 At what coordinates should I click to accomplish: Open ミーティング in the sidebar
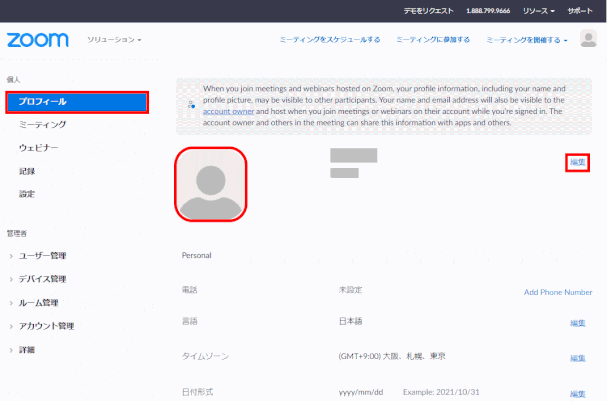pos(42,124)
